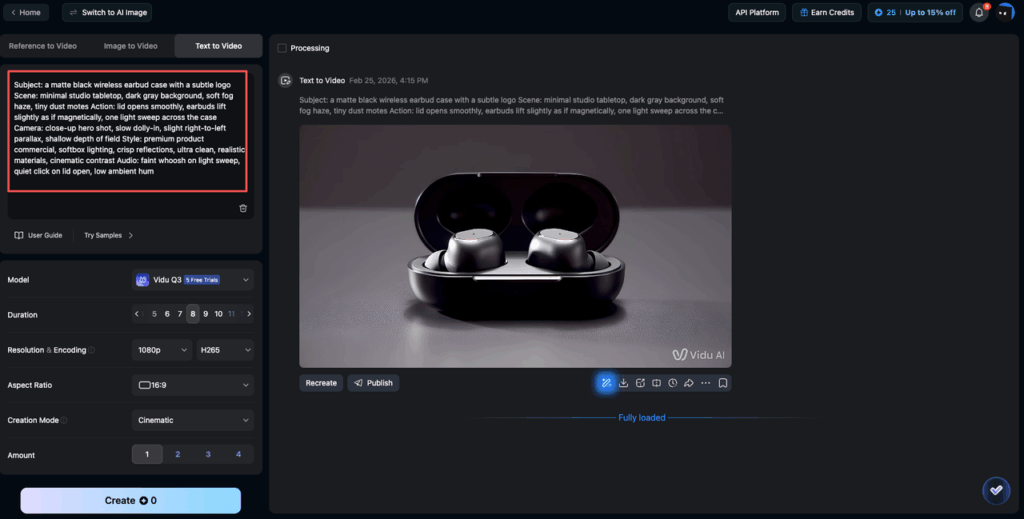Open the 1080p resolution dropdown
The width and height of the screenshot is (1024, 519).
(x=162, y=350)
